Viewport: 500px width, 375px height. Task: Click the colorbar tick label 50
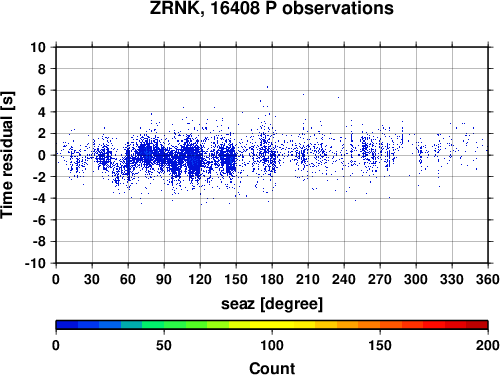(164, 345)
